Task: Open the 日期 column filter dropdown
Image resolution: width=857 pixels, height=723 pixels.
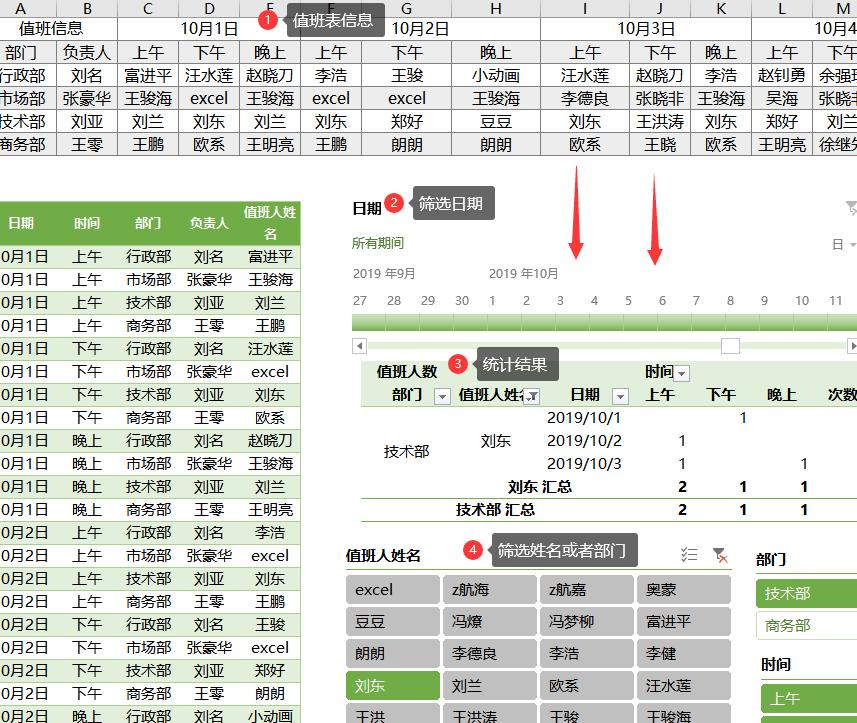Action: (x=622, y=394)
